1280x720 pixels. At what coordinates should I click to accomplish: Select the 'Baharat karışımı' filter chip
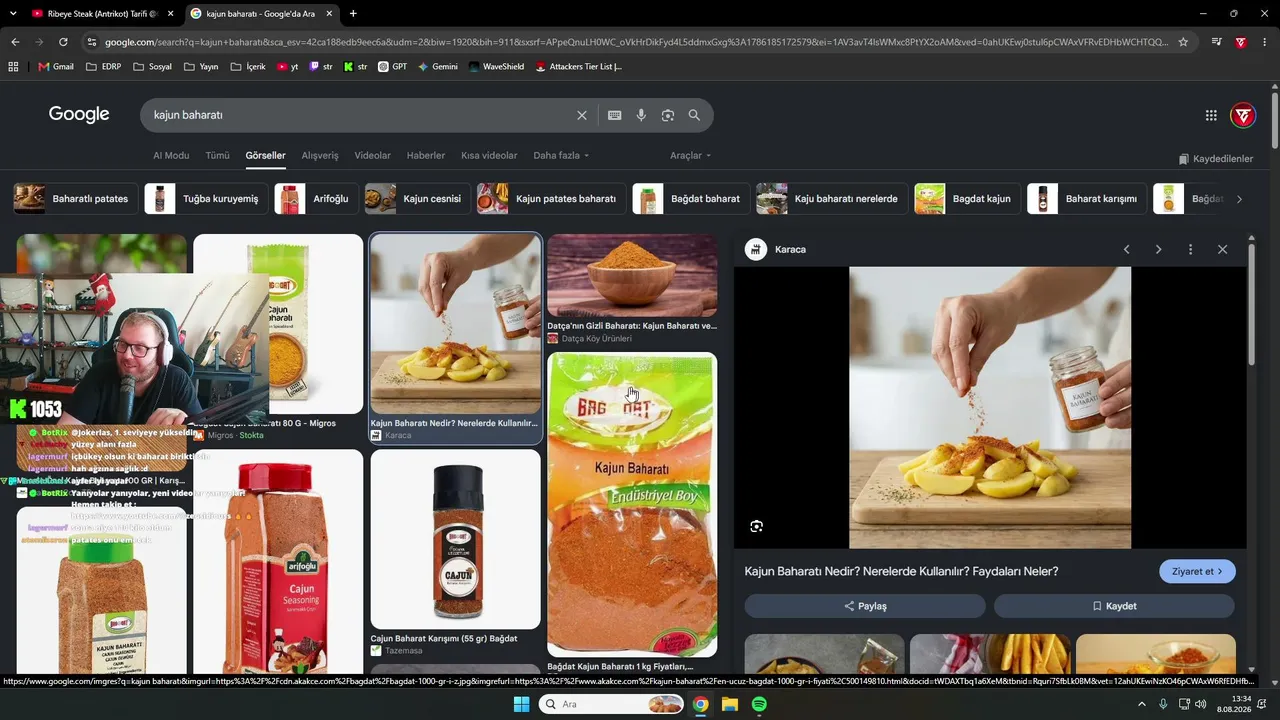[x=1087, y=199]
